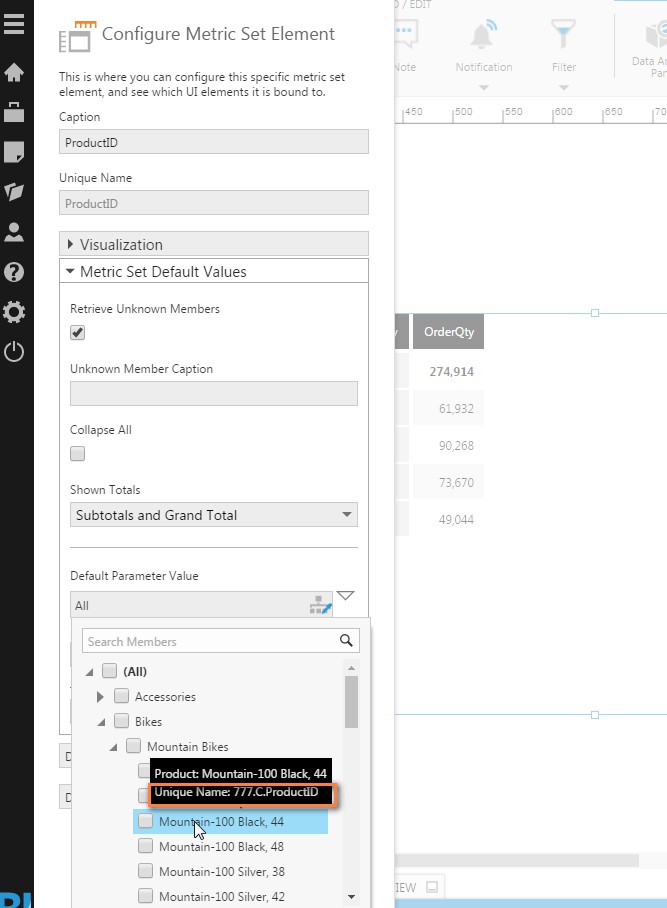
Task: Open the sticky note icon in sidebar
Action: tap(14, 152)
